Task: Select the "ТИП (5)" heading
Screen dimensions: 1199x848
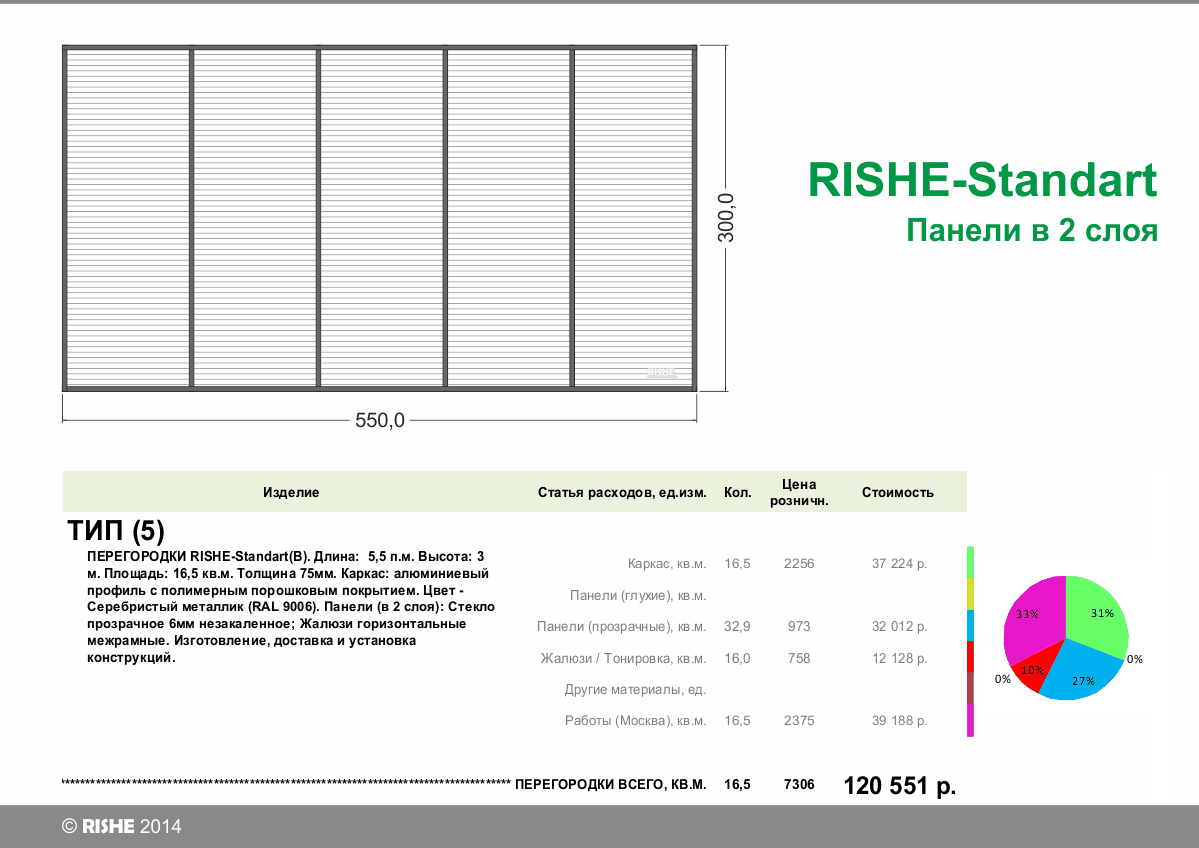Action: click(x=116, y=530)
